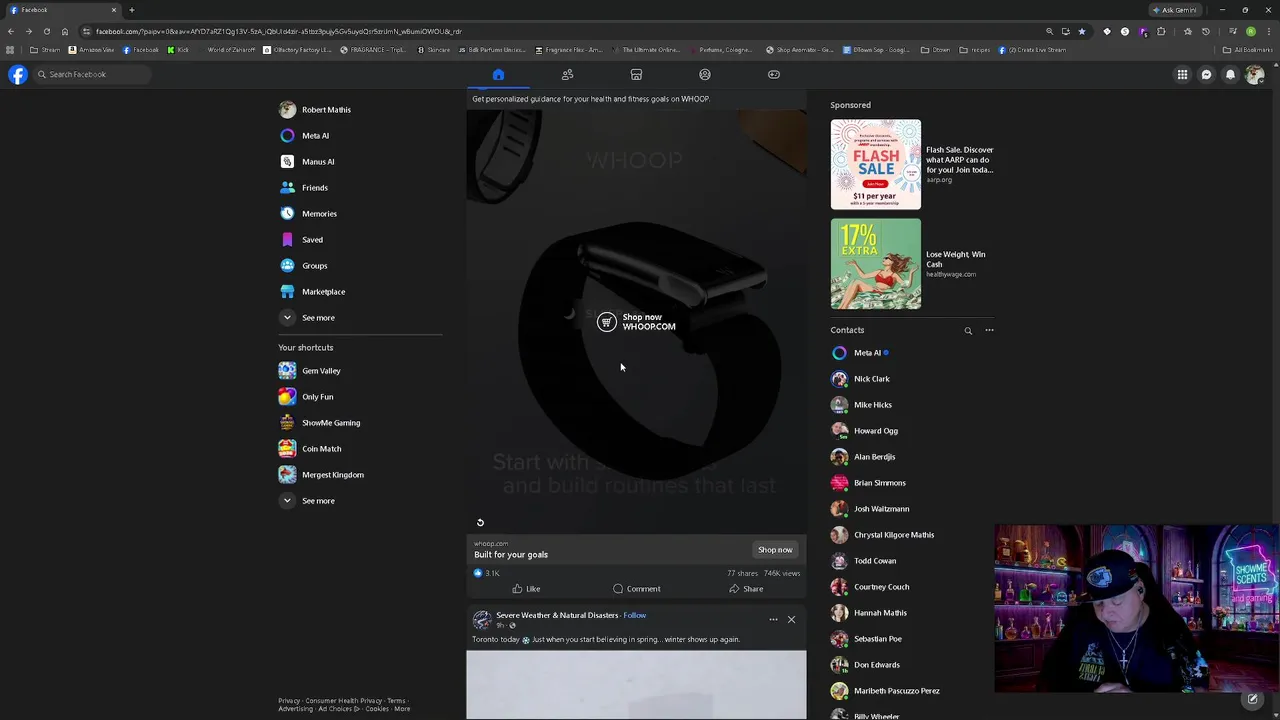The image size is (1280, 720).
Task: Click Shop now WHOOP.COM overlay on video
Action: [636, 322]
